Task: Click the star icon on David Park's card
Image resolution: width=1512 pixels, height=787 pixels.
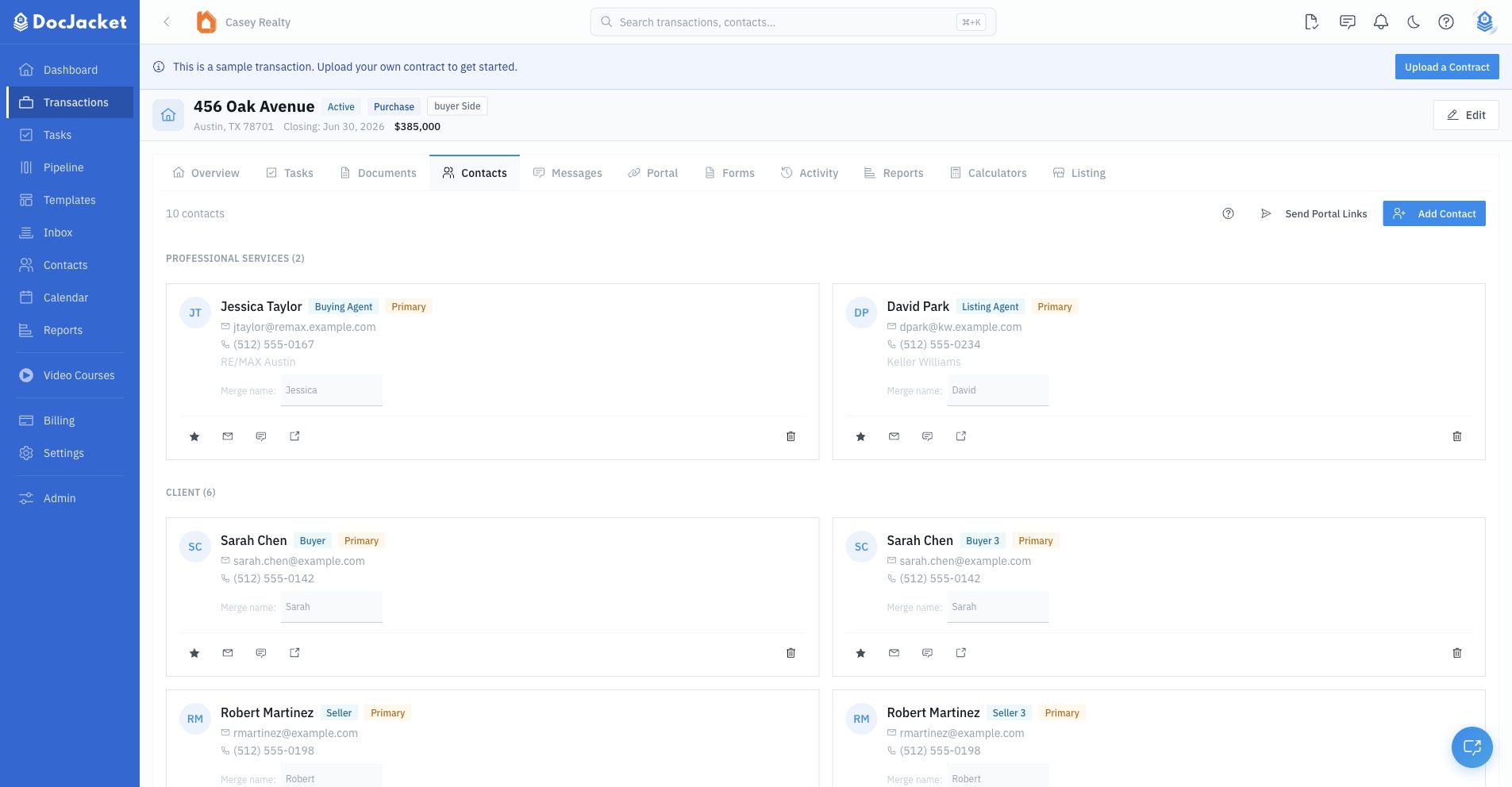Action: 860,436
